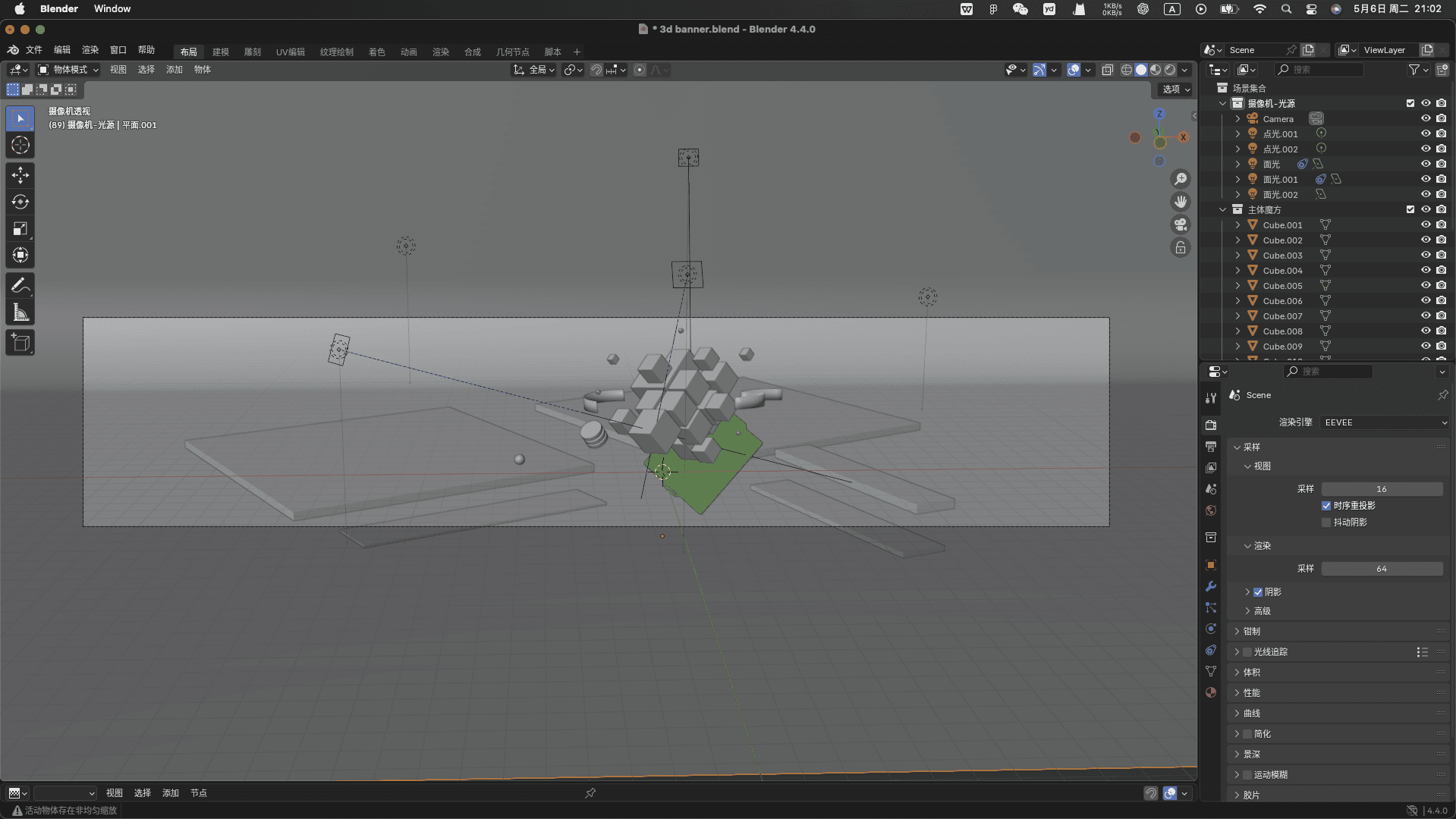Screen dimensions: 1456x819
Task: Open the 添加 menu in viewport header
Action: [175, 70]
